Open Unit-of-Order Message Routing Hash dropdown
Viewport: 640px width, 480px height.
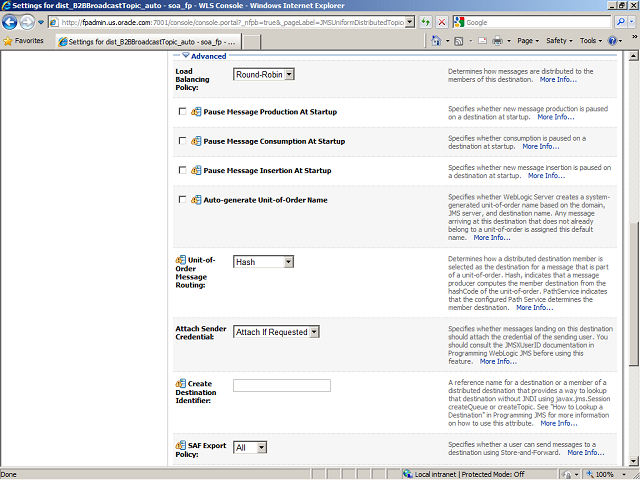263,262
